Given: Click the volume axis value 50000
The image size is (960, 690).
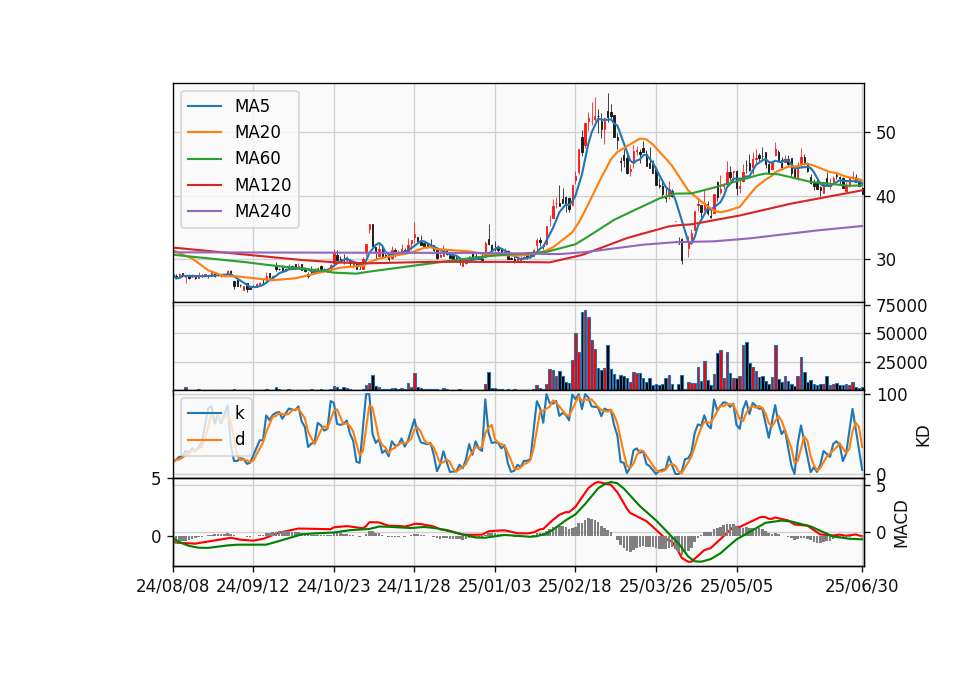Looking at the screenshot, I should [901, 334].
